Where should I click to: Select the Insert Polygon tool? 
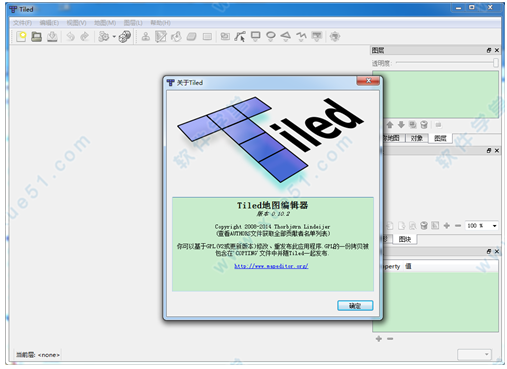click(x=286, y=36)
